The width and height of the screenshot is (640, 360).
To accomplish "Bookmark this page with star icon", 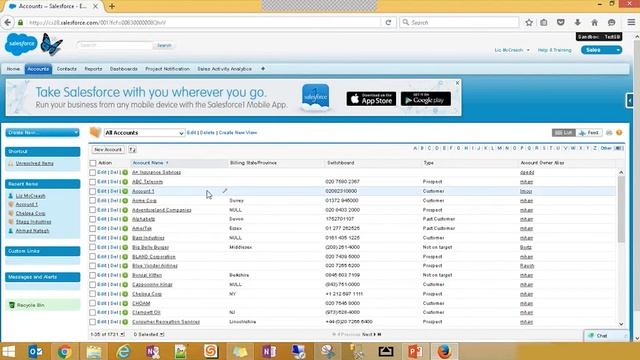I will pos(529,22).
